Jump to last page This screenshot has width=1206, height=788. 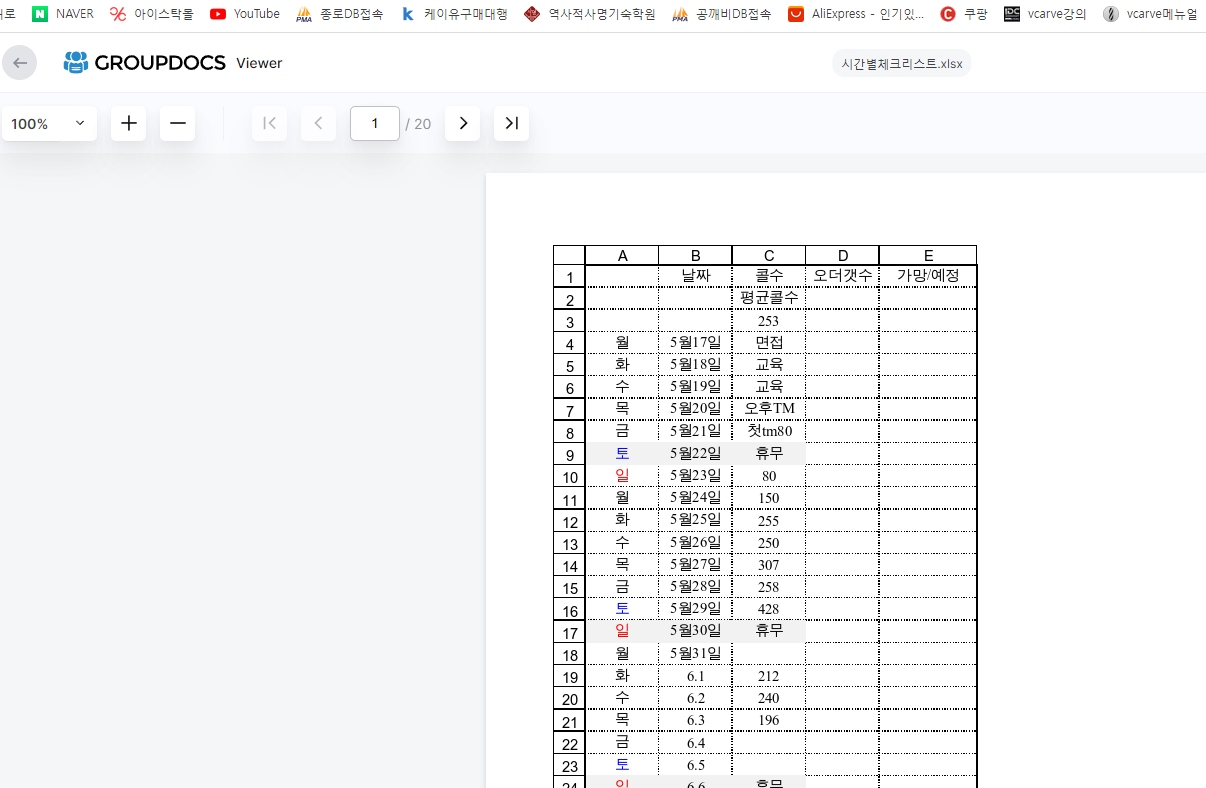pos(511,123)
